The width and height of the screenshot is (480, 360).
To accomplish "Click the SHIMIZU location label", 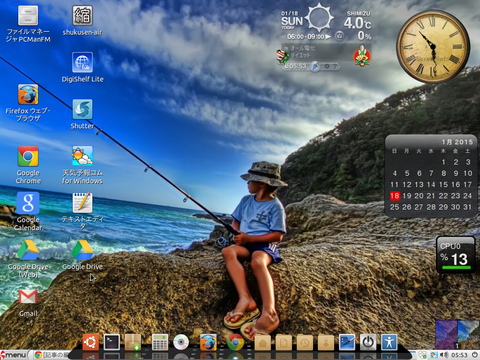I will 358,13.
